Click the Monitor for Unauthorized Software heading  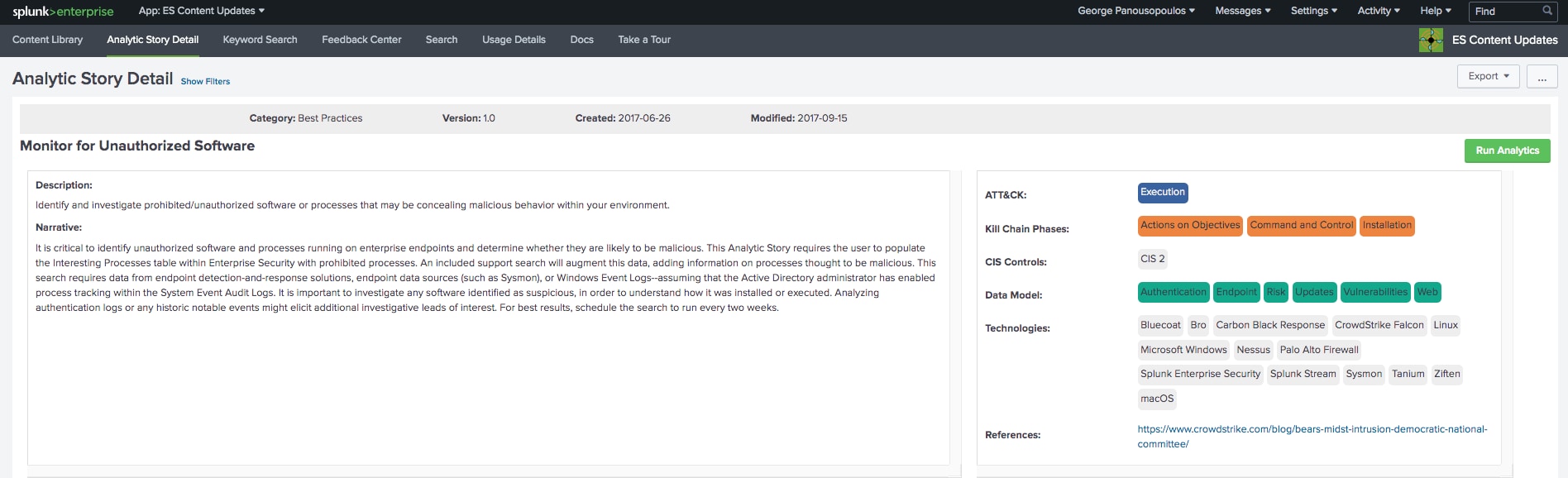(x=137, y=146)
